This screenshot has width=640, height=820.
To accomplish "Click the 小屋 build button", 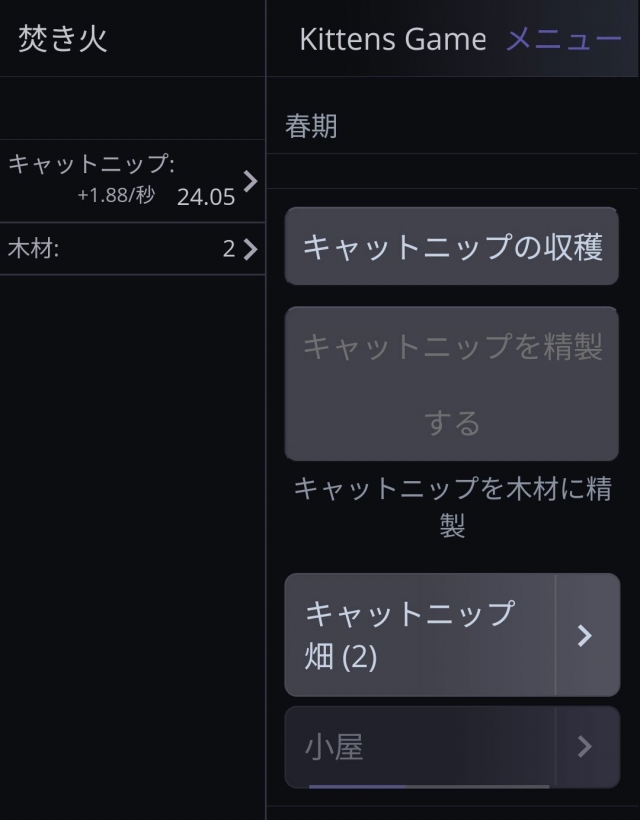I will 420,746.
